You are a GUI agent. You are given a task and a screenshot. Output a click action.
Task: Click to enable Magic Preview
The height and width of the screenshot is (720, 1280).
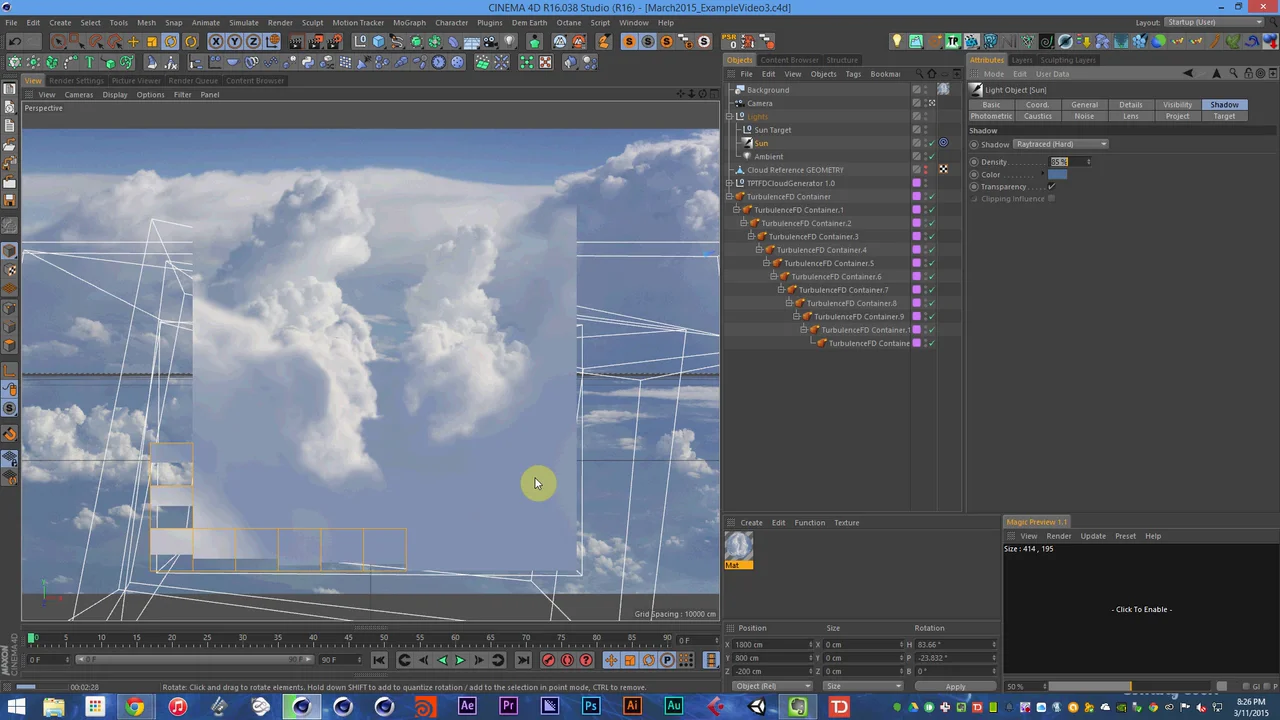(x=1141, y=609)
